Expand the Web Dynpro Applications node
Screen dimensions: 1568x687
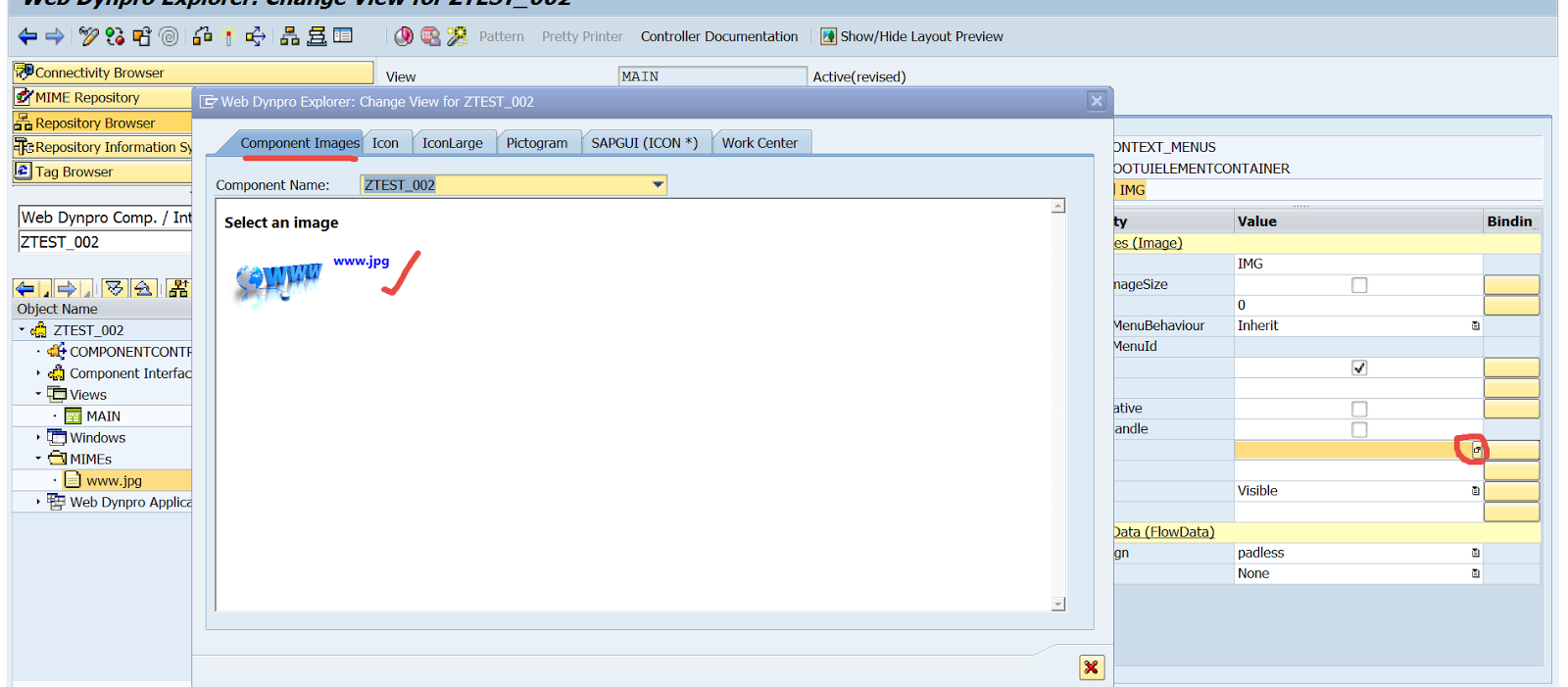pos(38,502)
